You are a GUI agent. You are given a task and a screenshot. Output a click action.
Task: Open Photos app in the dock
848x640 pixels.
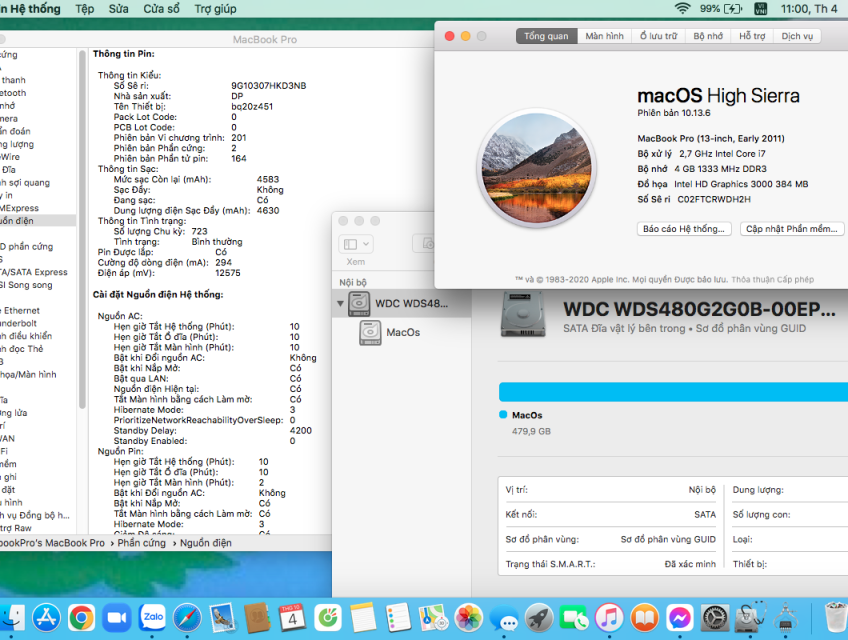pos(468,617)
